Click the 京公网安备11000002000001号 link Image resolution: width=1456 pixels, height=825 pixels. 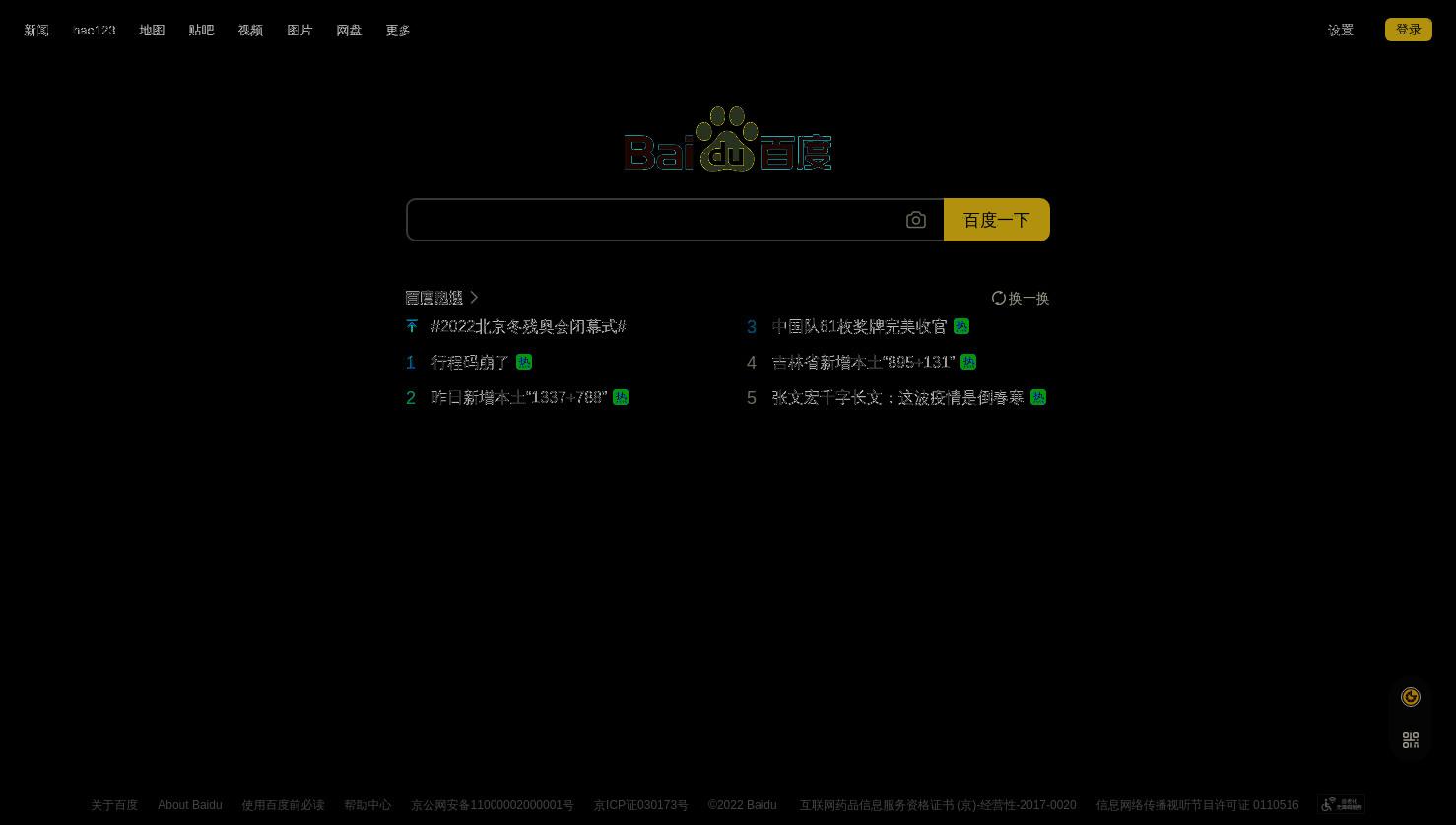[x=493, y=805]
